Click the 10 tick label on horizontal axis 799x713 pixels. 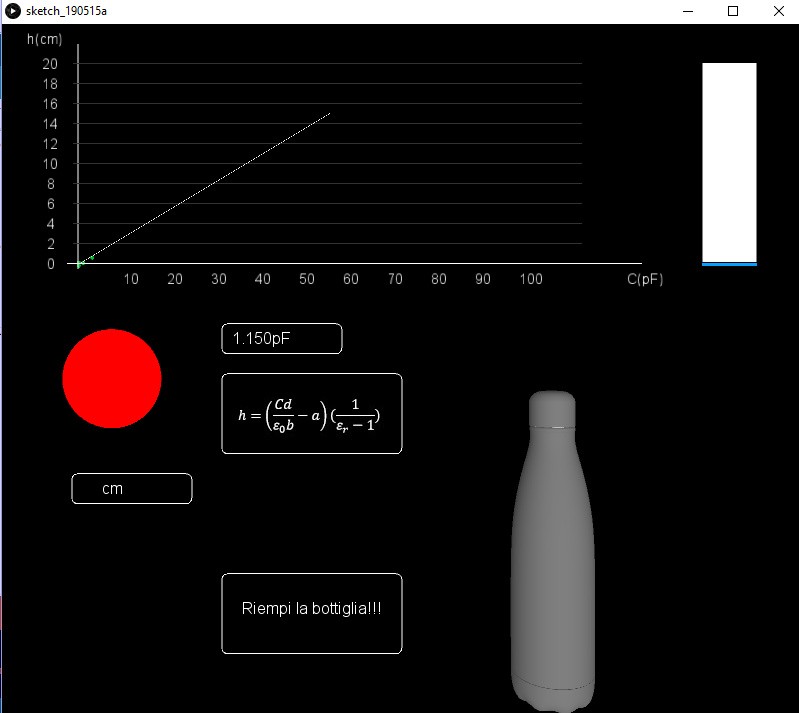point(131,279)
